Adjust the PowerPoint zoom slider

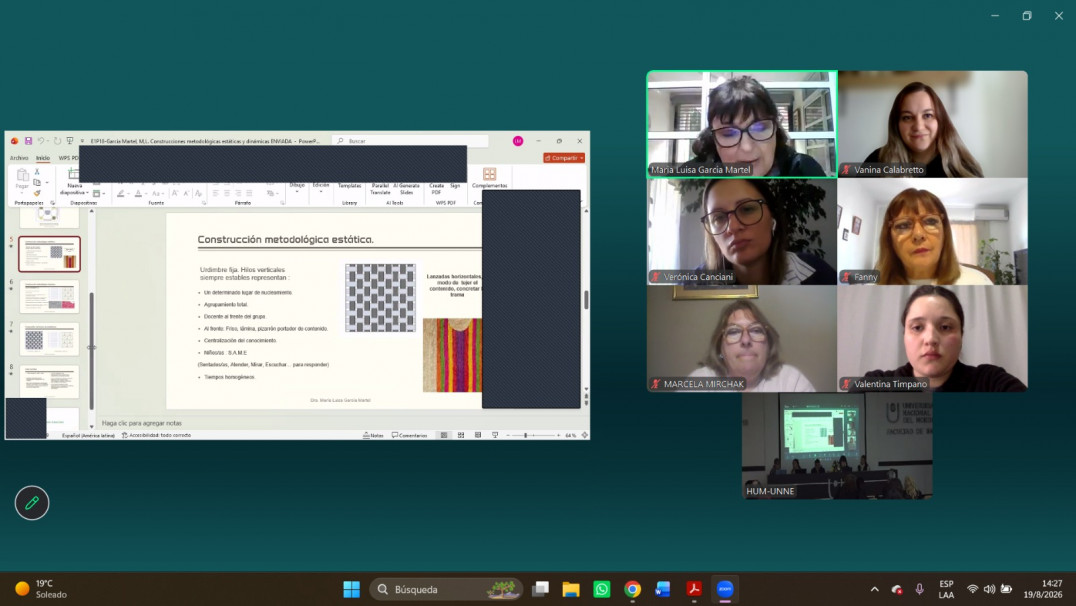(x=526, y=435)
